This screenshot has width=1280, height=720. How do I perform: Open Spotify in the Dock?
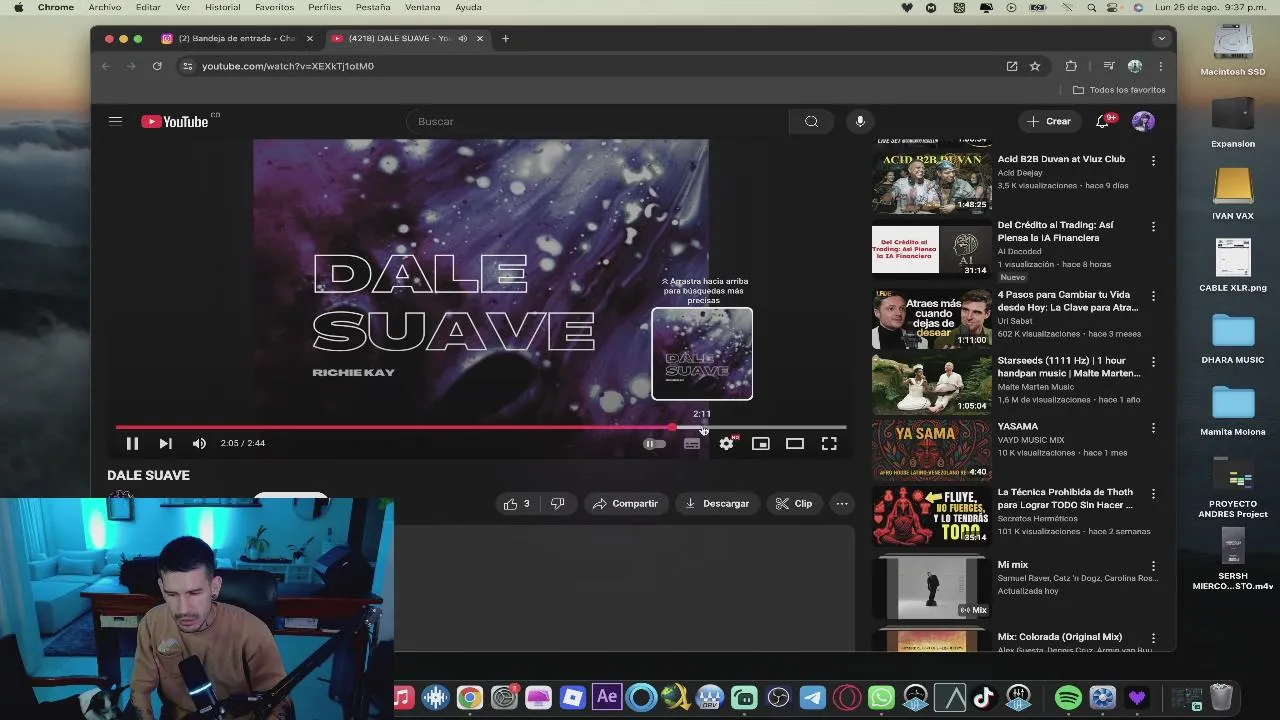point(1068,697)
